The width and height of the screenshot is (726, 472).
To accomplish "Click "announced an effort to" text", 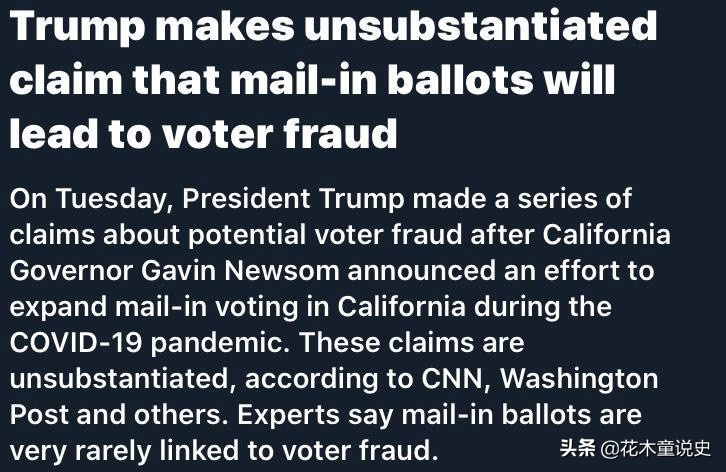I will (x=501, y=270).
